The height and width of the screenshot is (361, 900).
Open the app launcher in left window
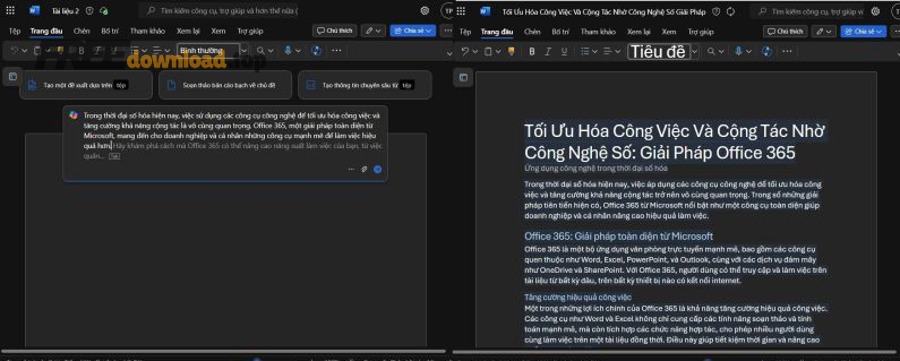pyautogui.click(x=10, y=10)
